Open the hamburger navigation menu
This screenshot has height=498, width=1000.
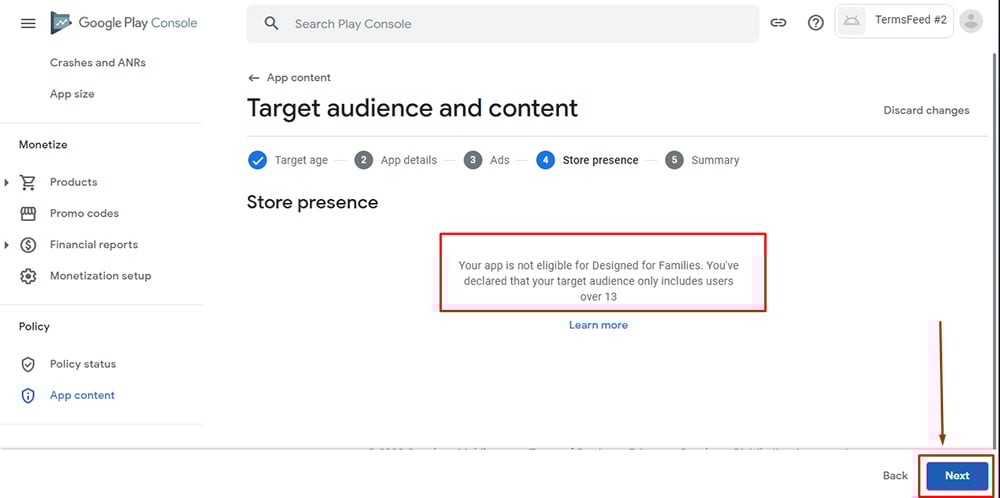[28, 24]
